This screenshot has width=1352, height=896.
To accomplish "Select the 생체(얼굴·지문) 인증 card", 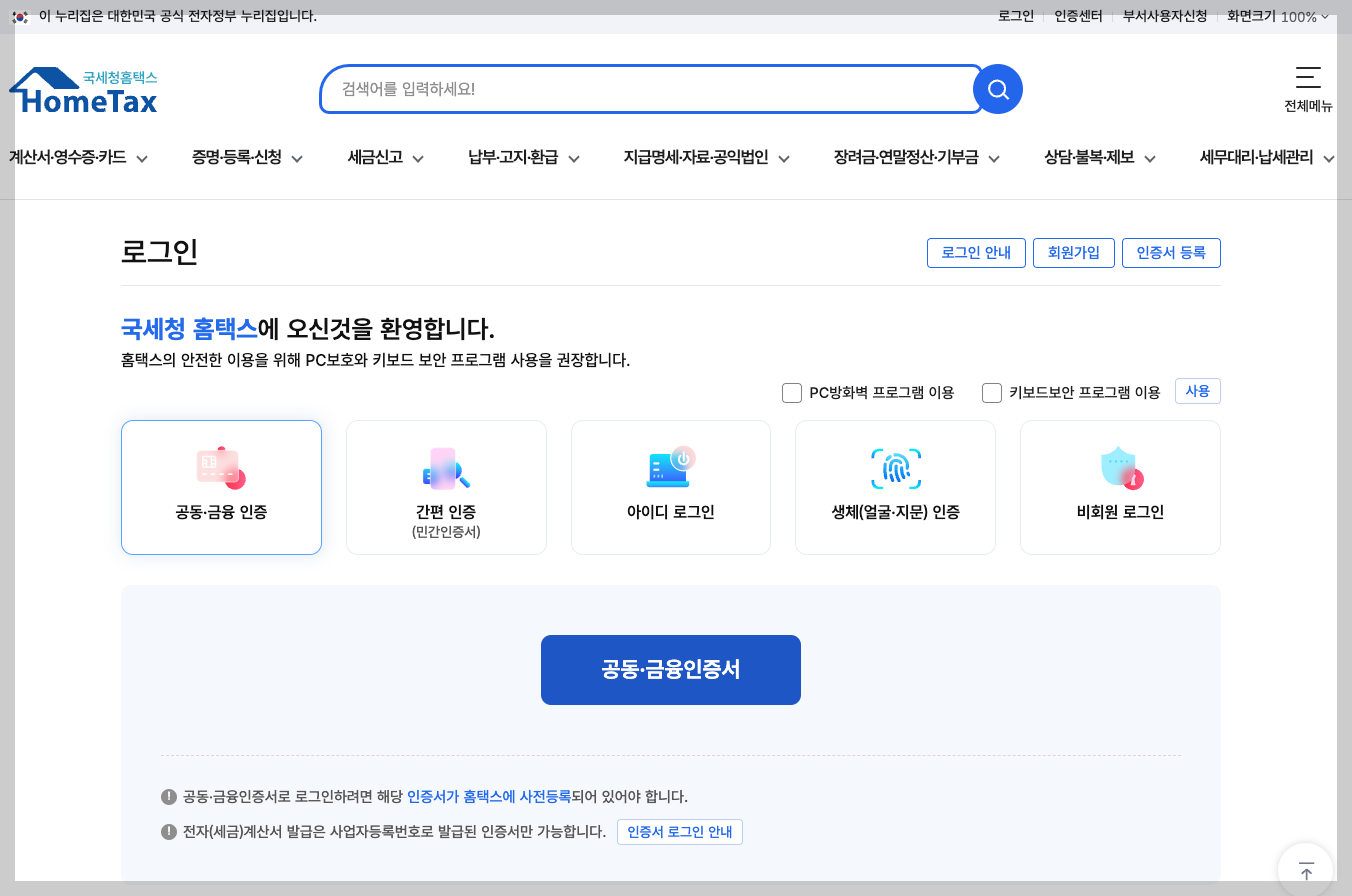I will 895,487.
